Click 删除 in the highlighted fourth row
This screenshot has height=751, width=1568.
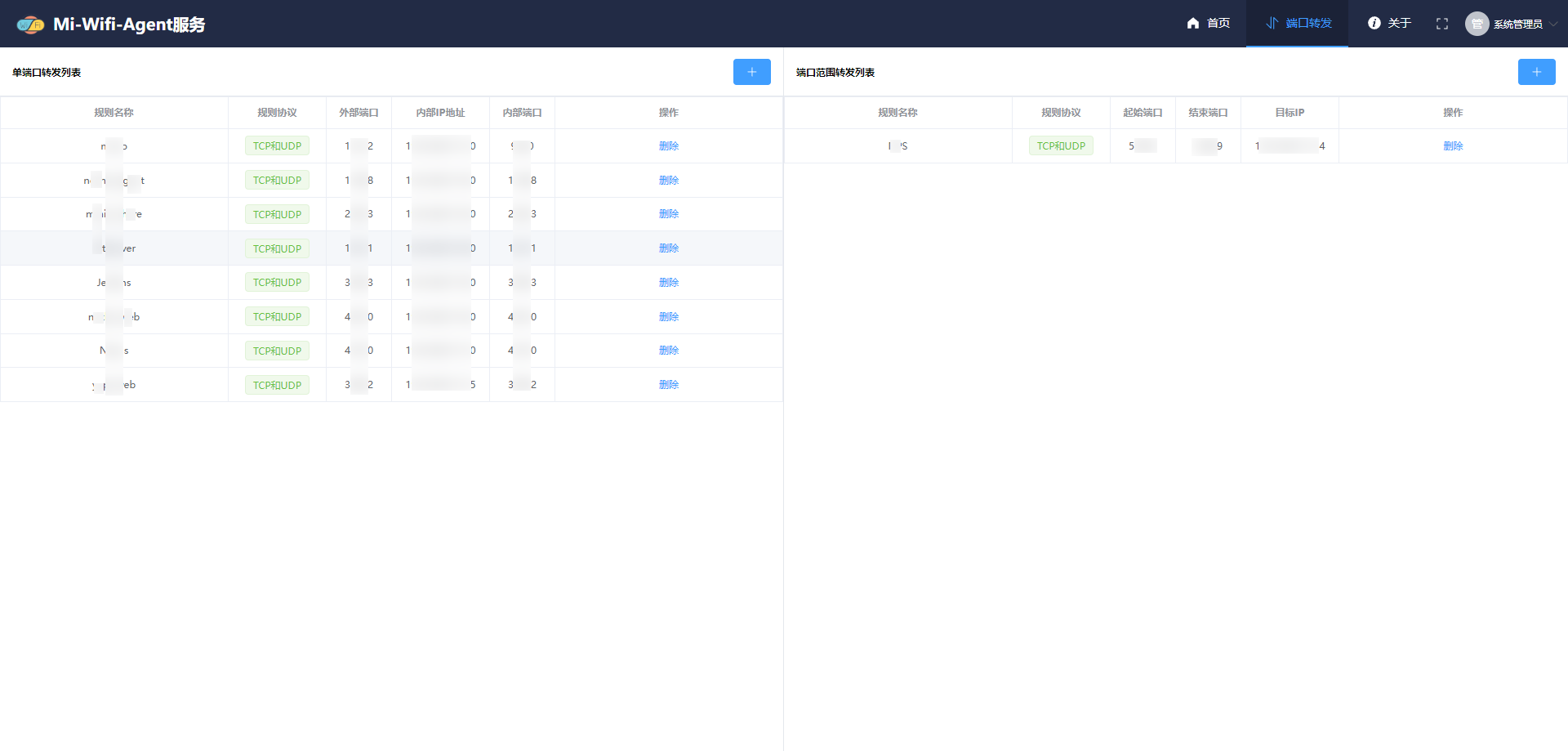pos(669,248)
